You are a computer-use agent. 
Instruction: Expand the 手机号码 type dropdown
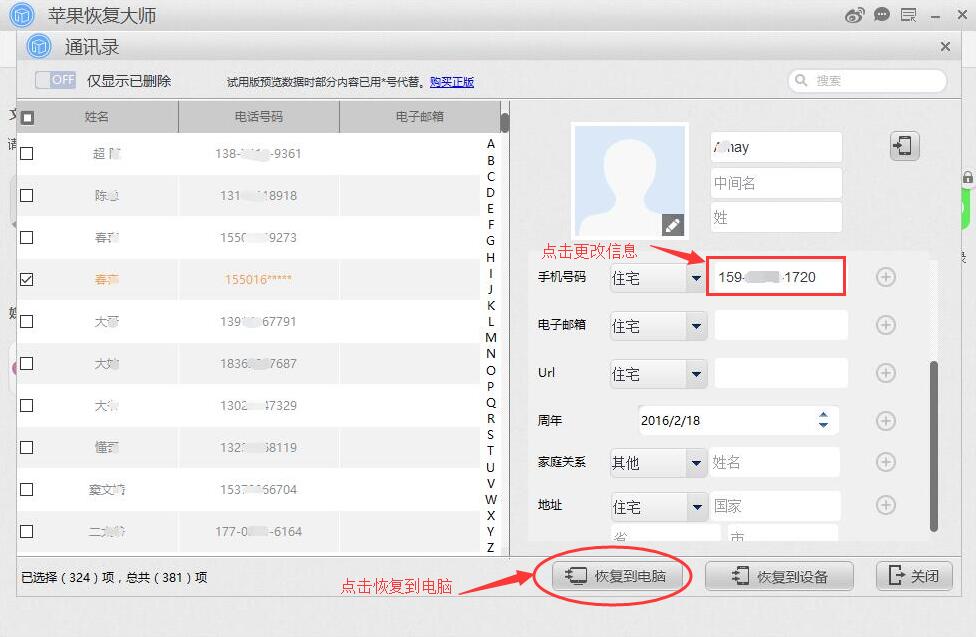coord(696,278)
